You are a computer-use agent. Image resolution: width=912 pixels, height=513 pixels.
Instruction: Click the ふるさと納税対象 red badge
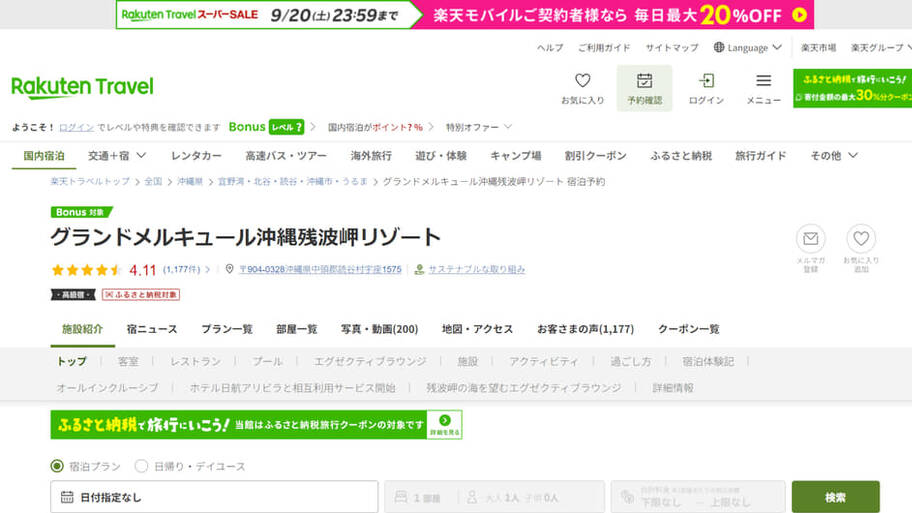[141, 295]
